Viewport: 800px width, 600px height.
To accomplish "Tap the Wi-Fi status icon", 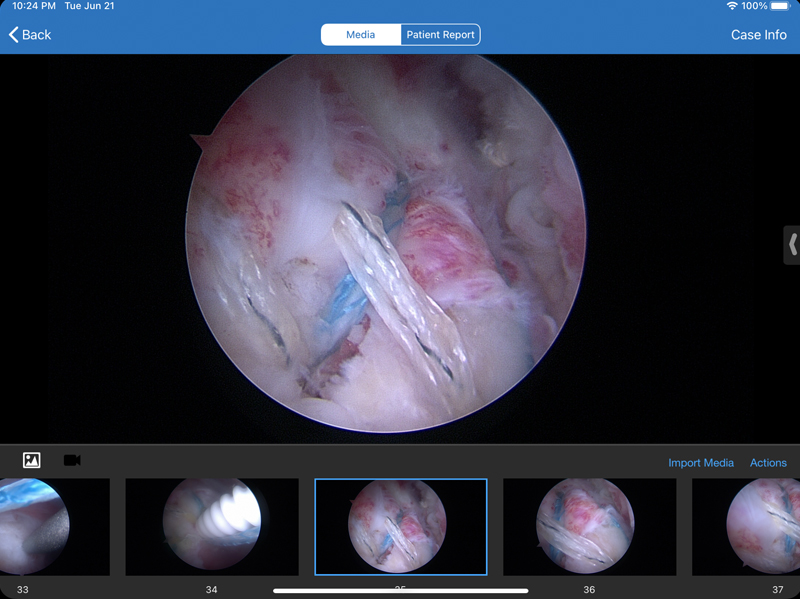I will (x=732, y=6).
